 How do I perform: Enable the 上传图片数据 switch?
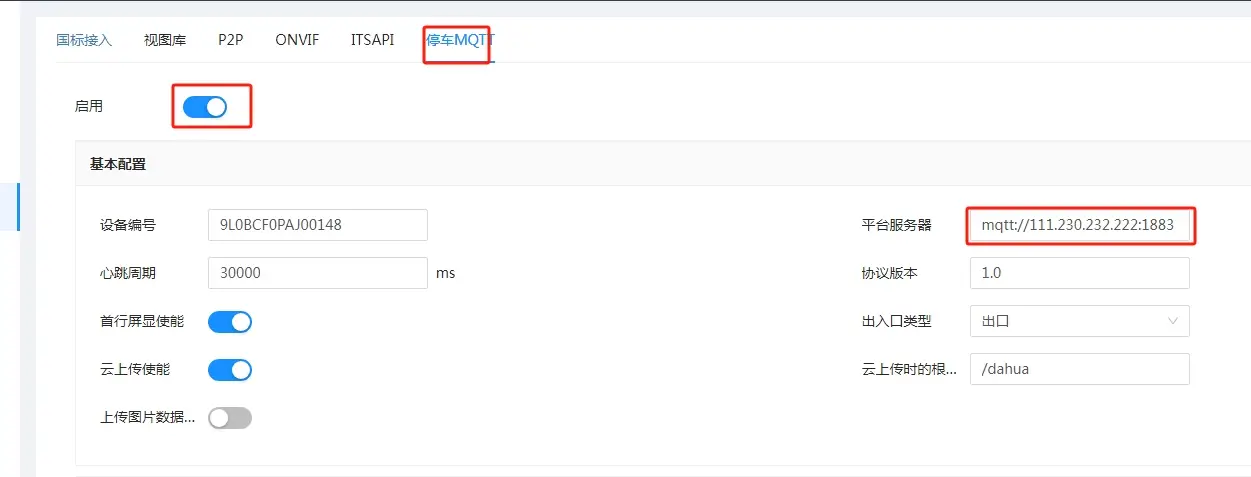click(x=230, y=418)
